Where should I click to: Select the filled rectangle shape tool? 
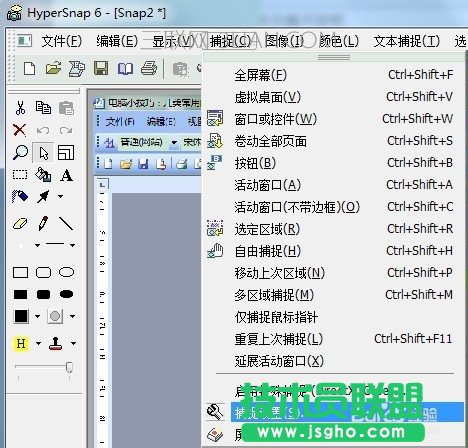20,294
